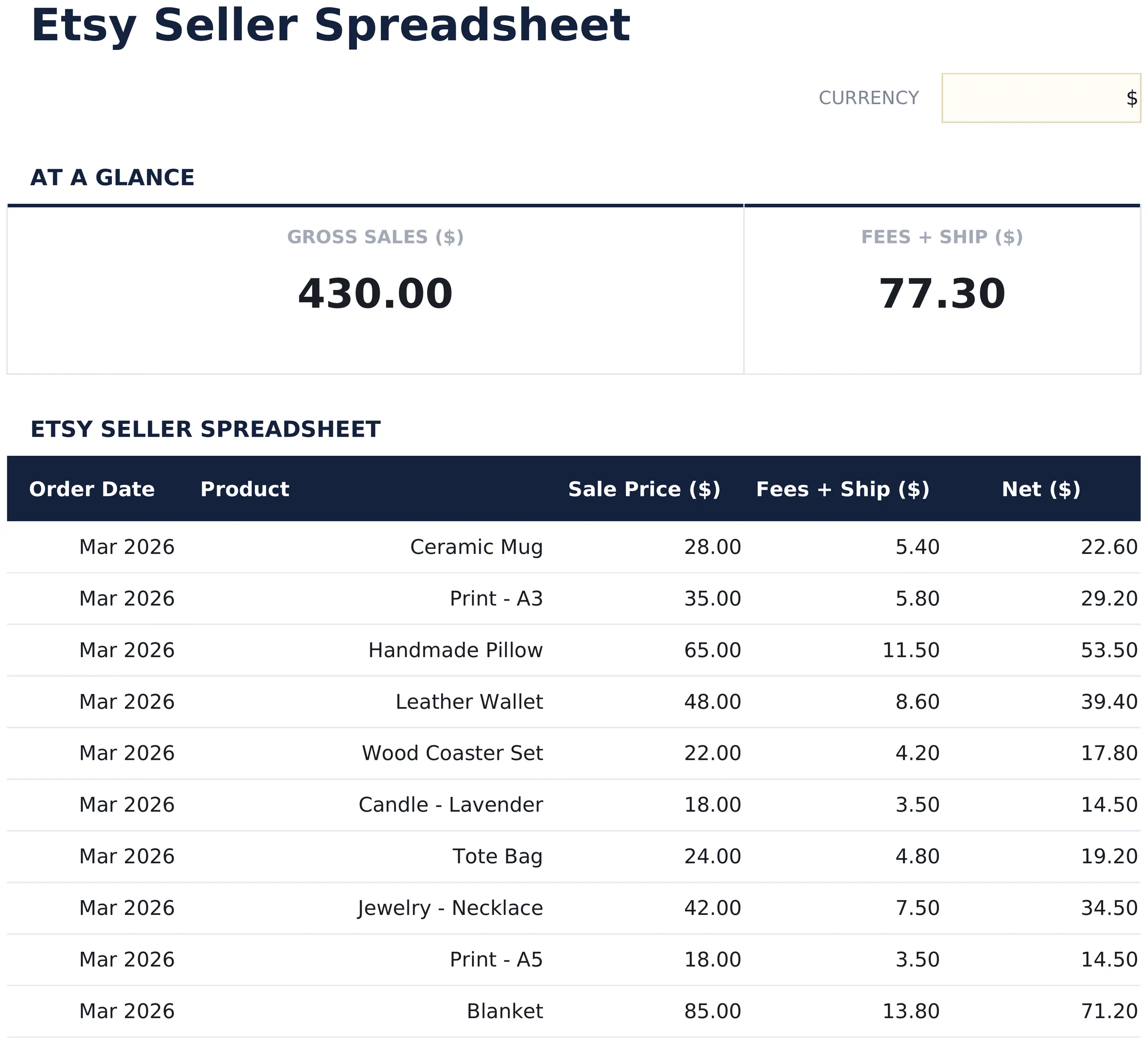Click the 39.40 net cell
The height and width of the screenshot is (1044, 1148).
click(1109, 702)
